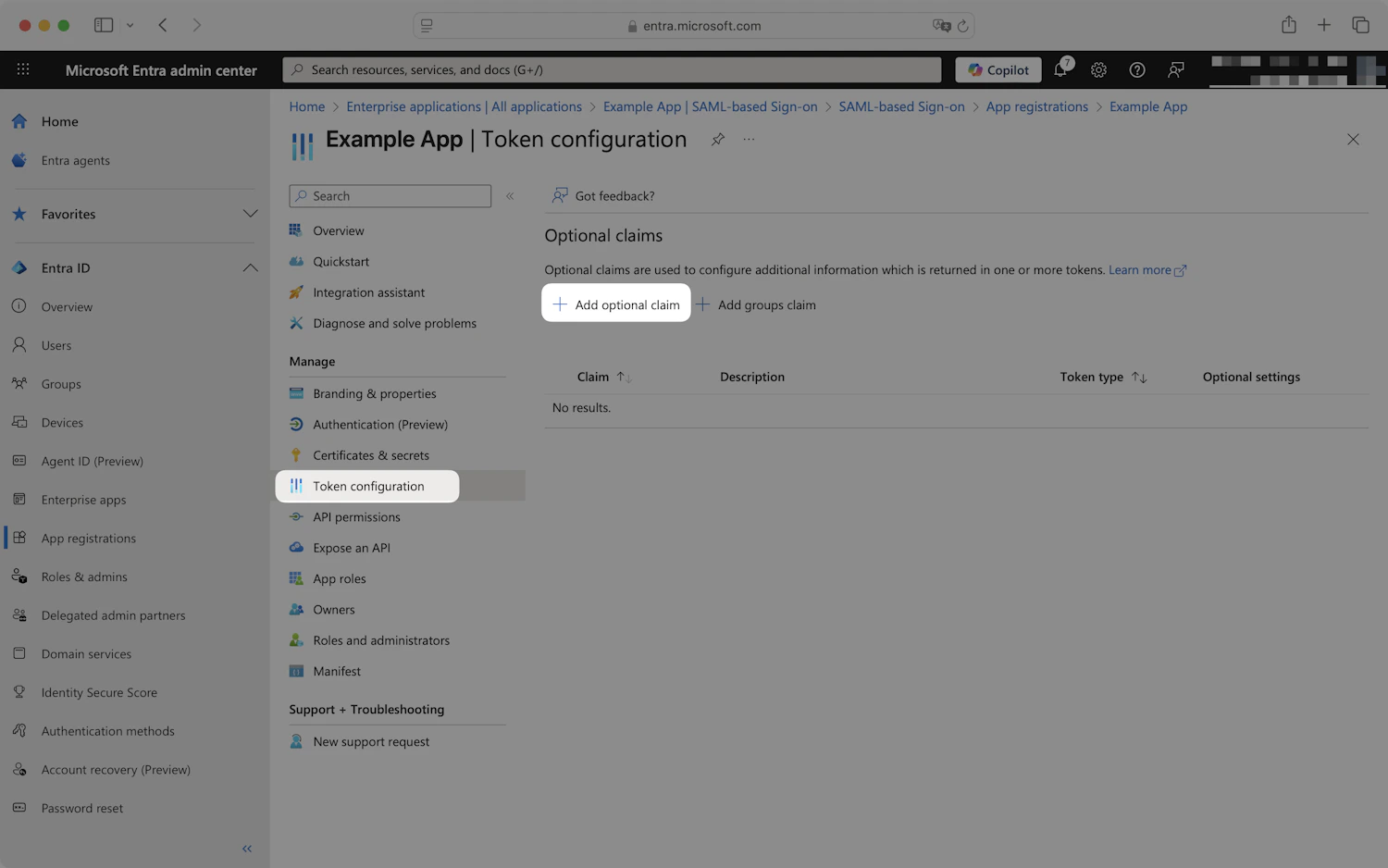Click the browser back arrow
1388x868 pixels.
pyautogui.click(x=163, y=25)
